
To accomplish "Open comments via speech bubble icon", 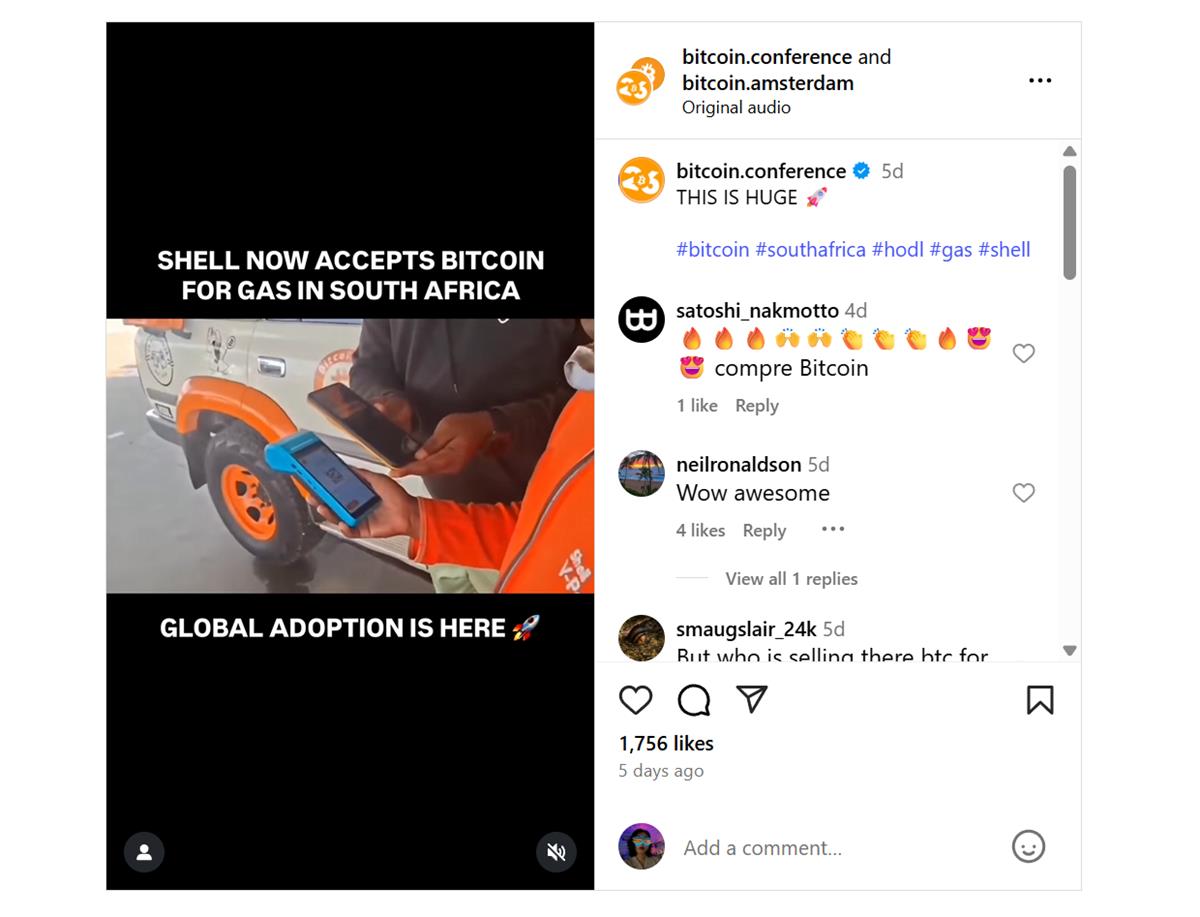I will (x=694, y=700).
